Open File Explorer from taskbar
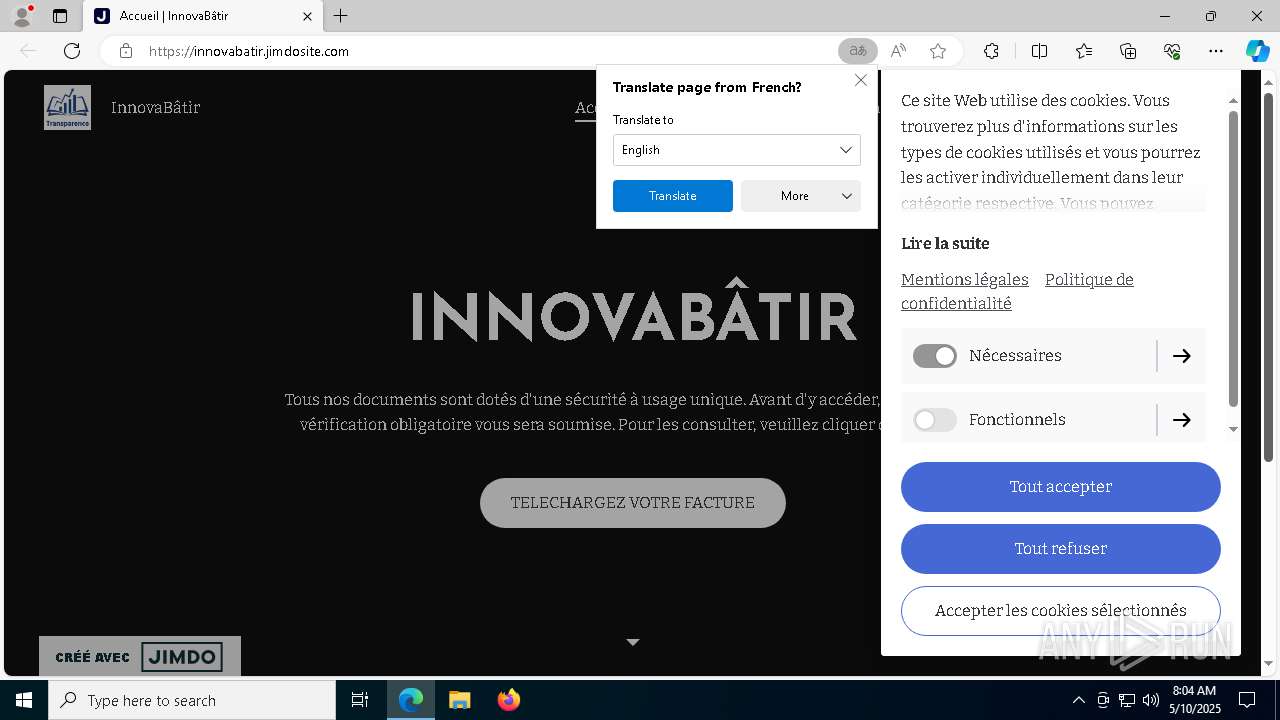The height and width of the screenshot is (720, 1280). [459, 700]
